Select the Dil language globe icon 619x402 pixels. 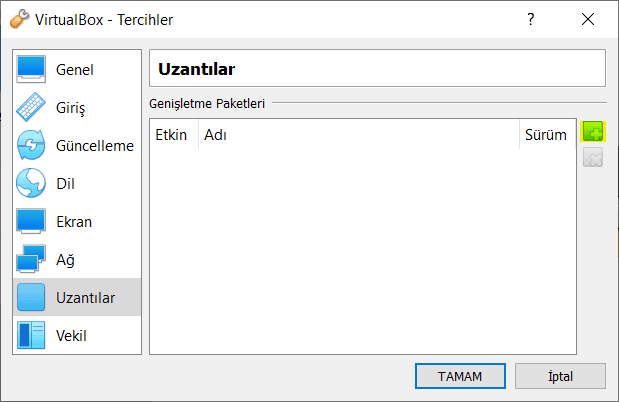point(31,184)
